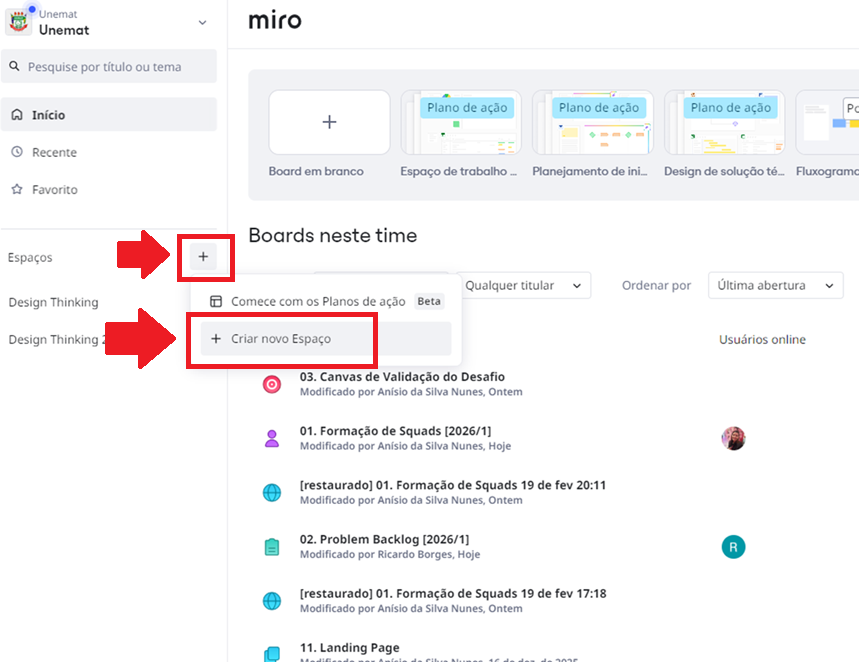Click the clipboard icon of Problem Backlog
This screenshot has width=859, height=662.
272,547
